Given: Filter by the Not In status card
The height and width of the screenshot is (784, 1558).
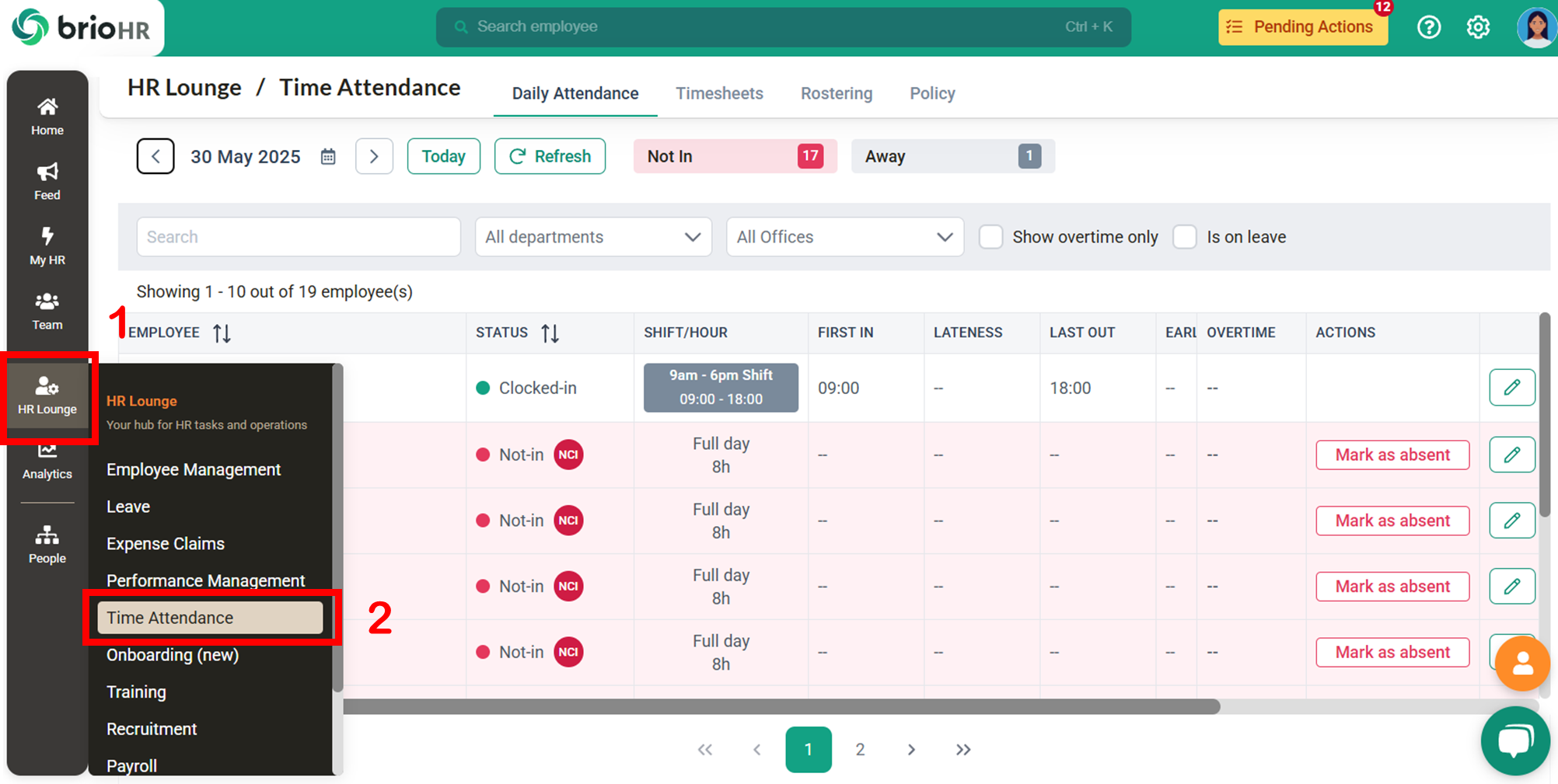Looking at the screenshot, I should [735, 156].
